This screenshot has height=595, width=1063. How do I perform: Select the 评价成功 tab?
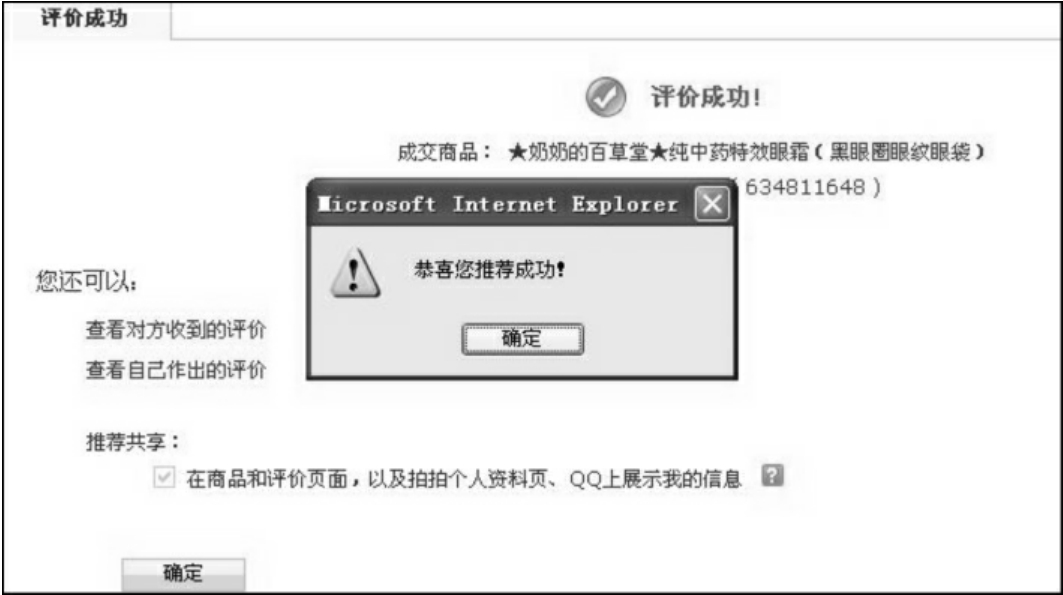click(x=85, y=18)
